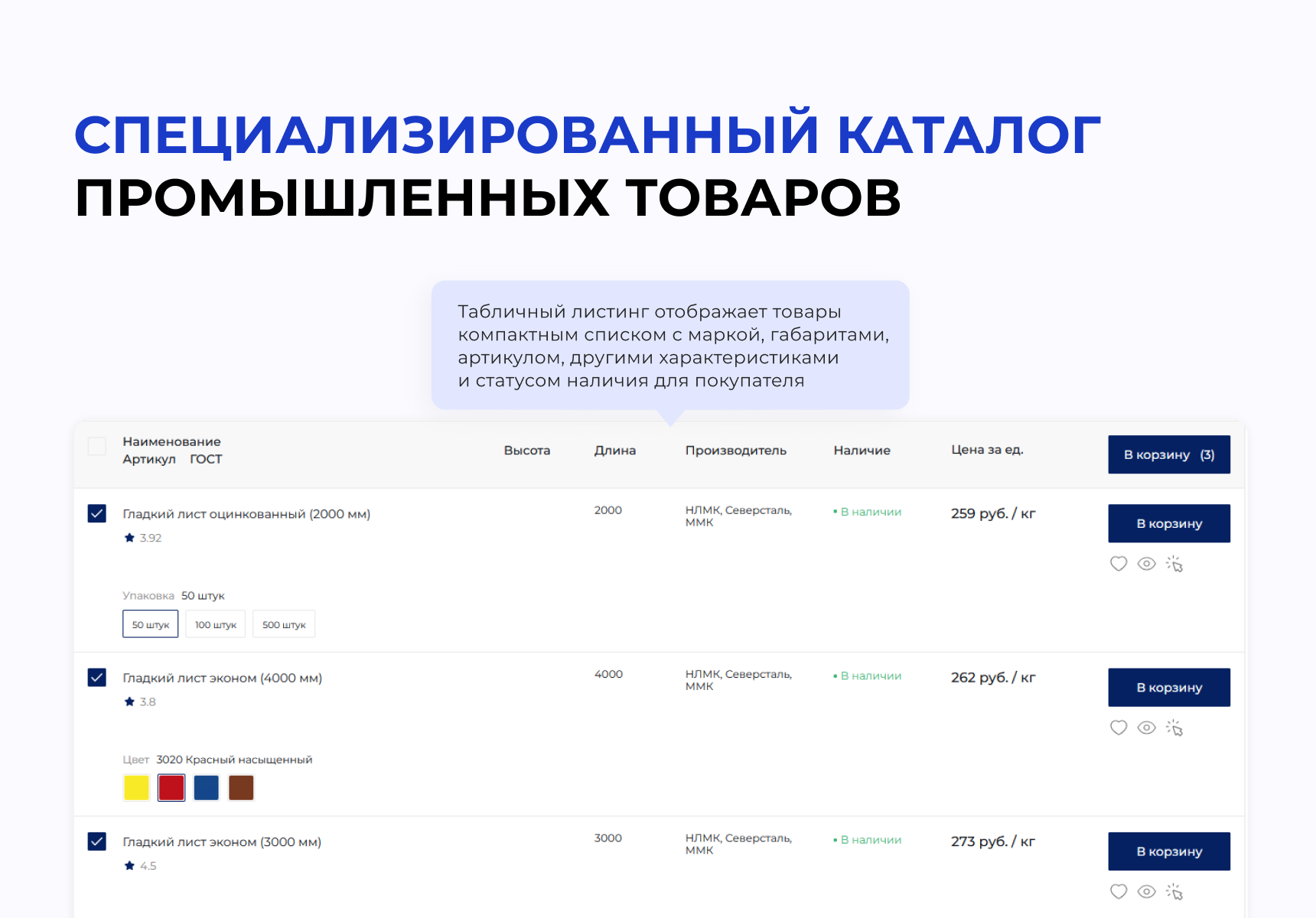Heart icon for Гладкий лист эконом (3000 мм)

click(1119, 891)
